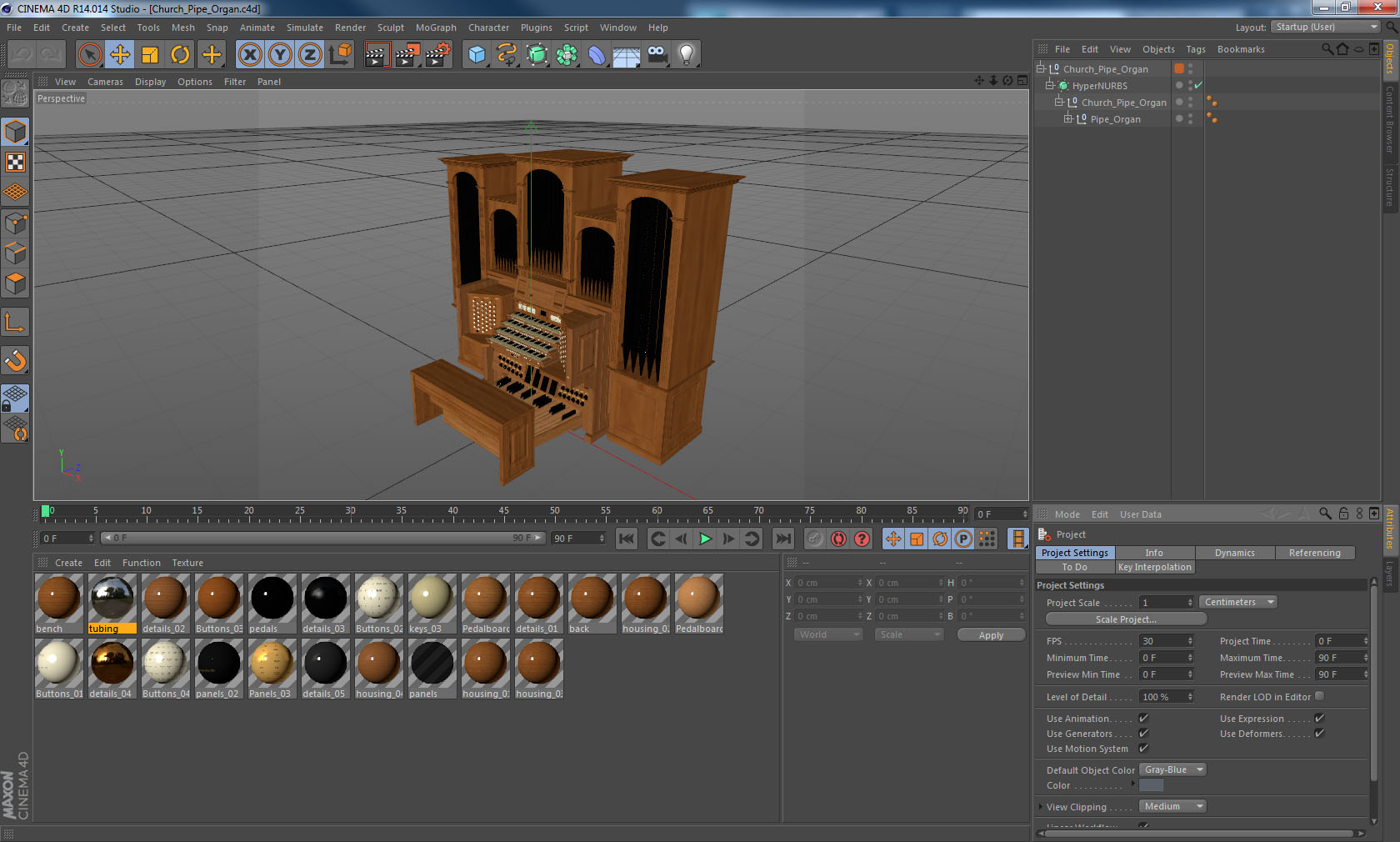Screen dimensions: 1400x842
Task: Click the Color swatch in Project Settings
Action: pos(1151,785)
